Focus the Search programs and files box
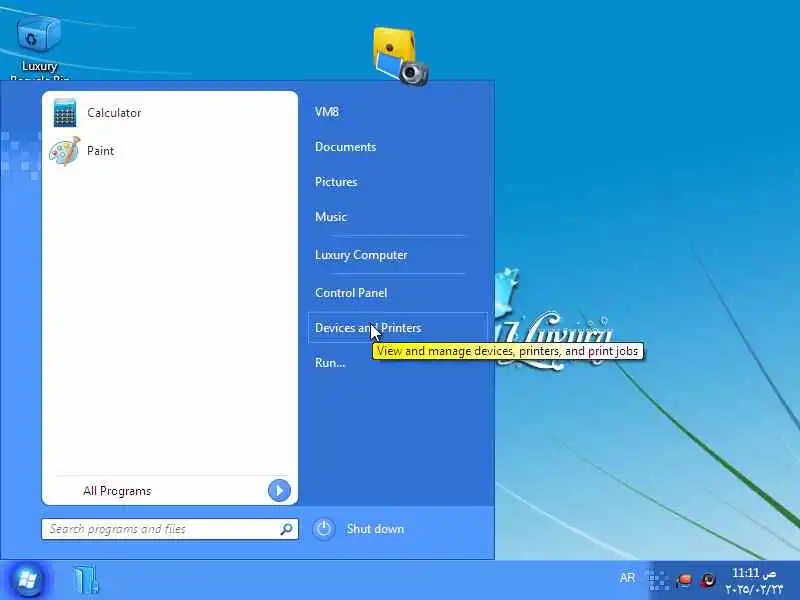This screenshot has height=600, width=800. [170, 529]
